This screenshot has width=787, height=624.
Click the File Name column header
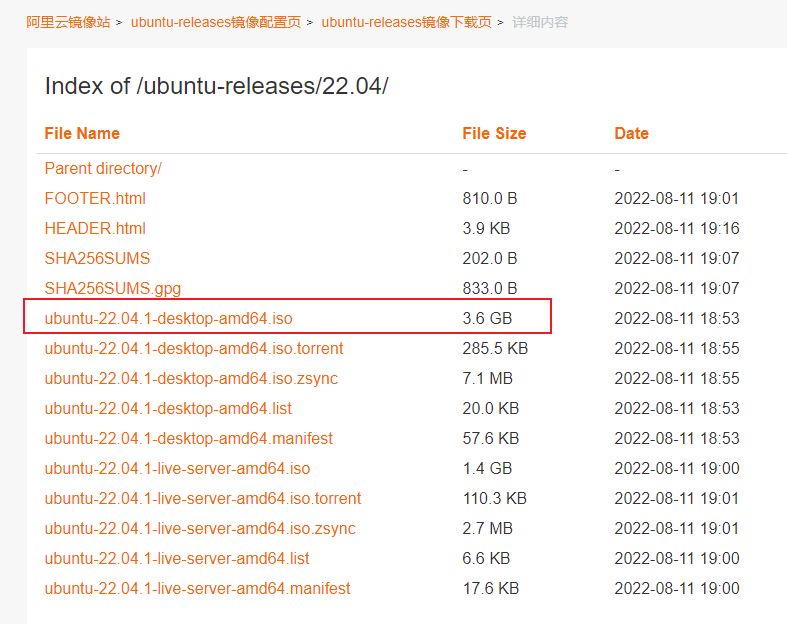82,134
